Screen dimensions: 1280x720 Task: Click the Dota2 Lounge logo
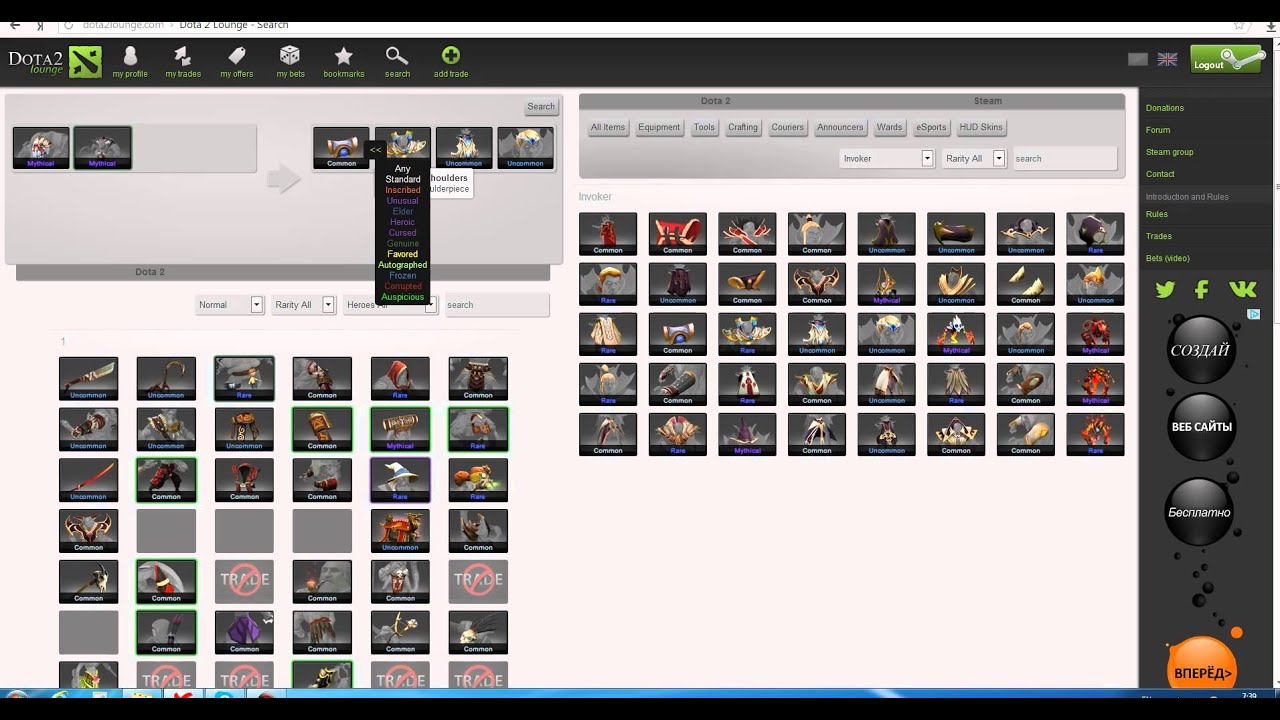click(55, 62)
